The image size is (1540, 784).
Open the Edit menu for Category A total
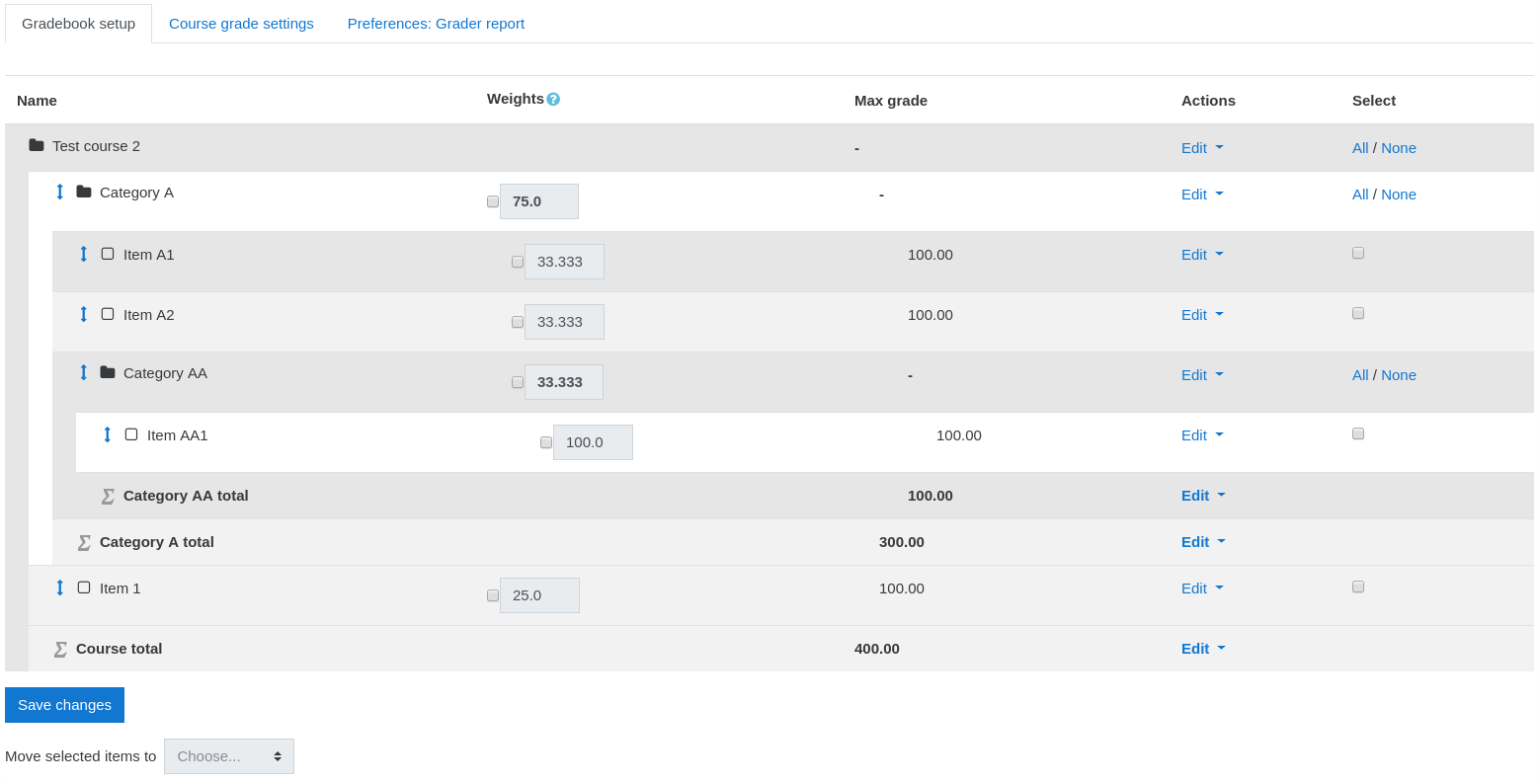[1203, 541]
